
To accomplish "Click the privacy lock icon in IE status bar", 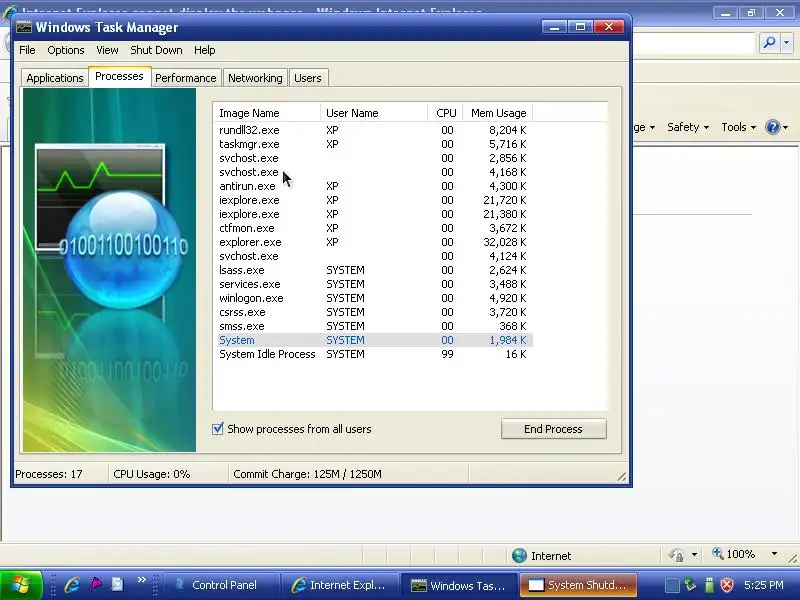I will pyautogui.click(x=677, y=555).
